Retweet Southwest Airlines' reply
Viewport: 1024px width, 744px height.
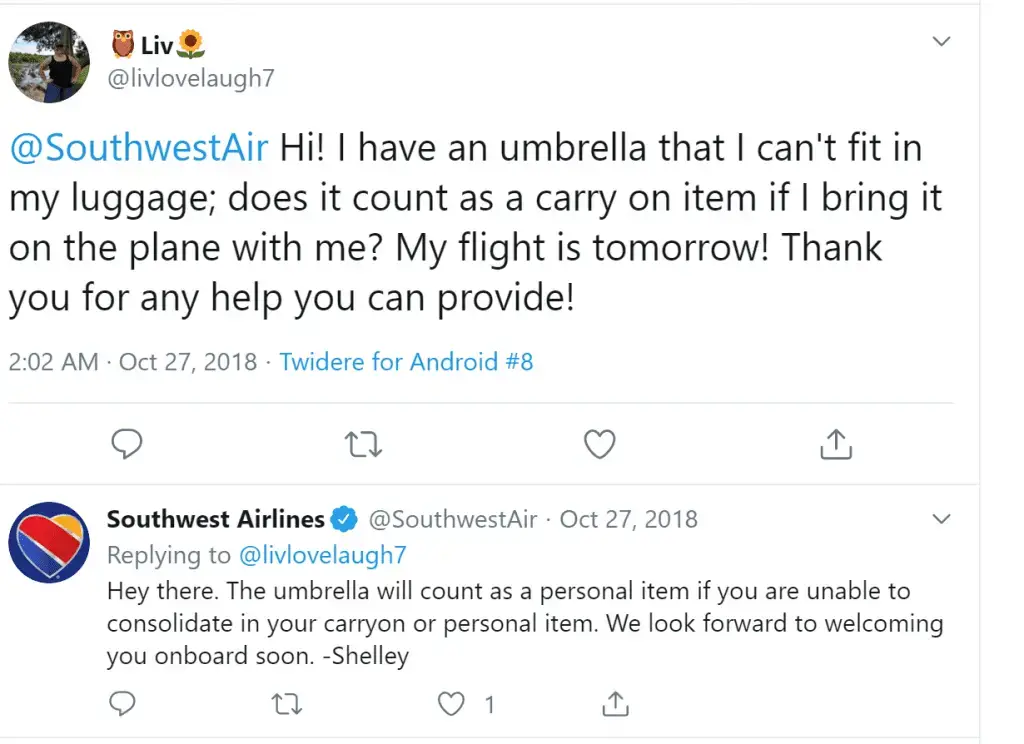pyautogui.click(x=287, y=704)
